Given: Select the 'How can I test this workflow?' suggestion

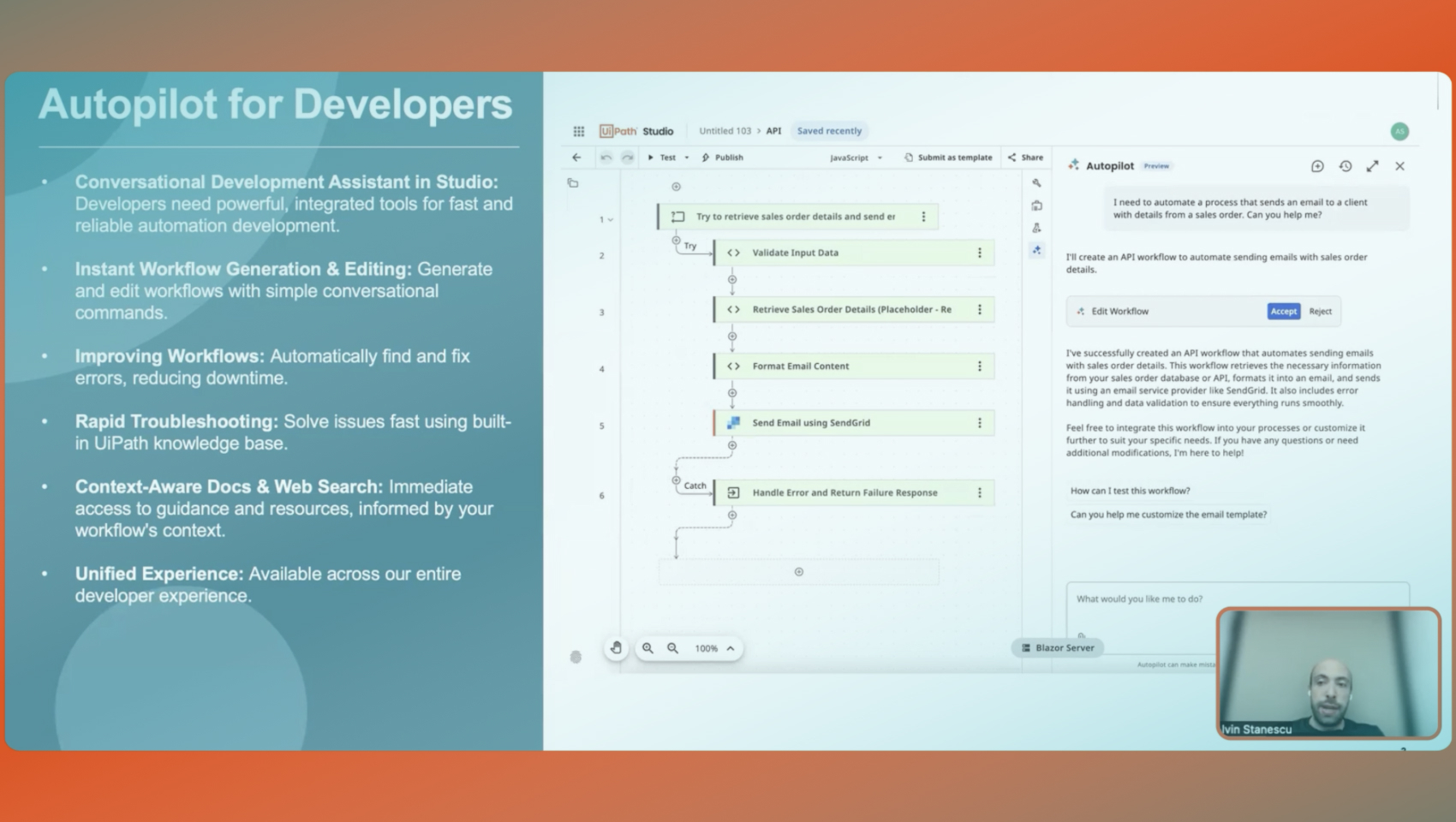Looking at the screenshot, I should [x=1130, y=491].
